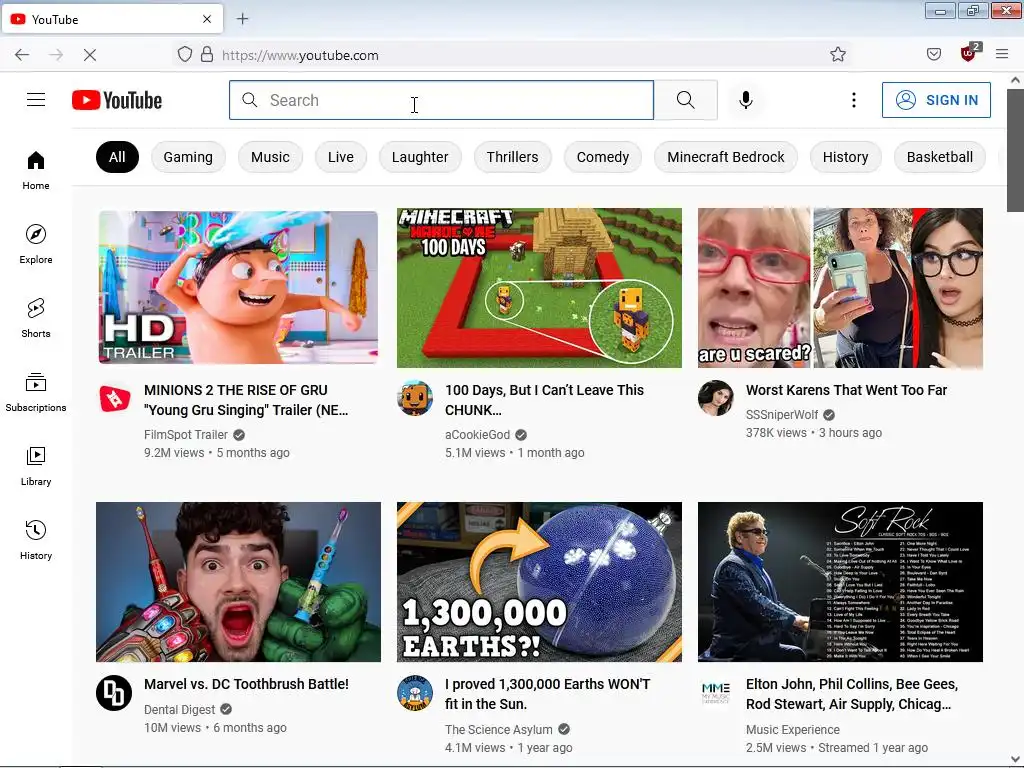Select the Music filter chip

point(270,157)
